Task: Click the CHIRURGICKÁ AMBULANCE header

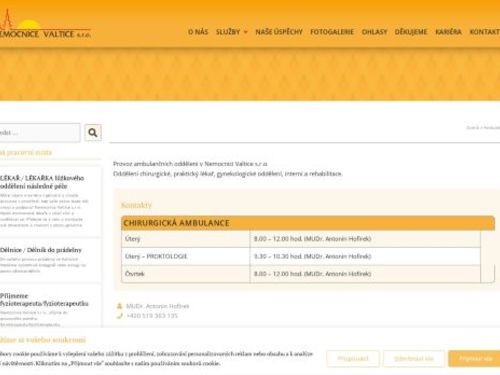Action: click(x=308, y=223)
